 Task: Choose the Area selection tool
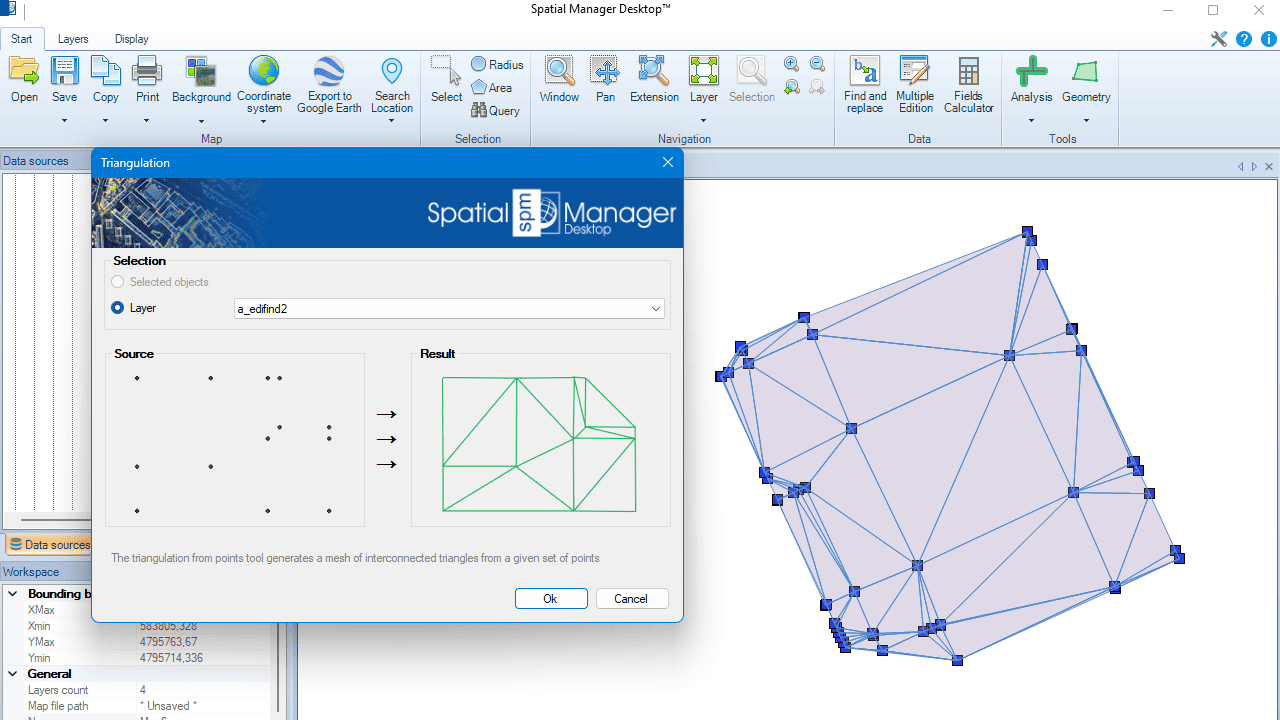492,87
